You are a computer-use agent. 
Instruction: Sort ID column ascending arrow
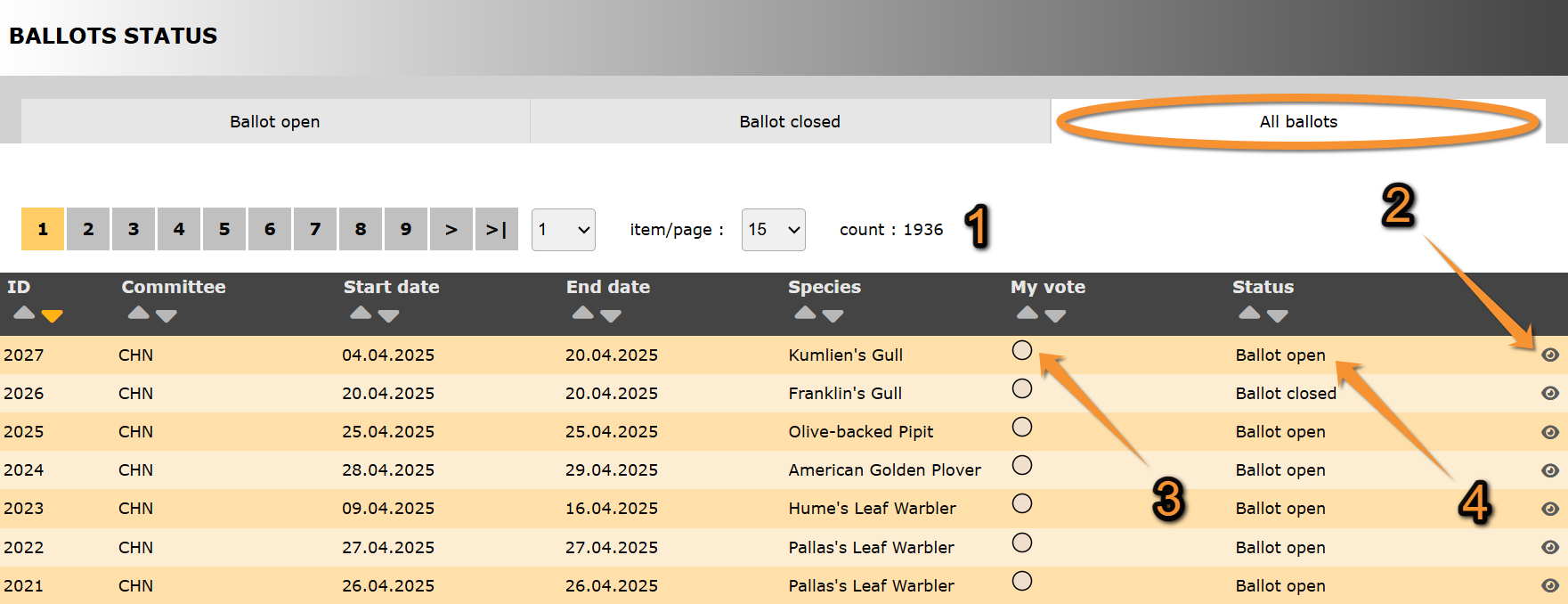pyautogui.click(x=24, y=313)
